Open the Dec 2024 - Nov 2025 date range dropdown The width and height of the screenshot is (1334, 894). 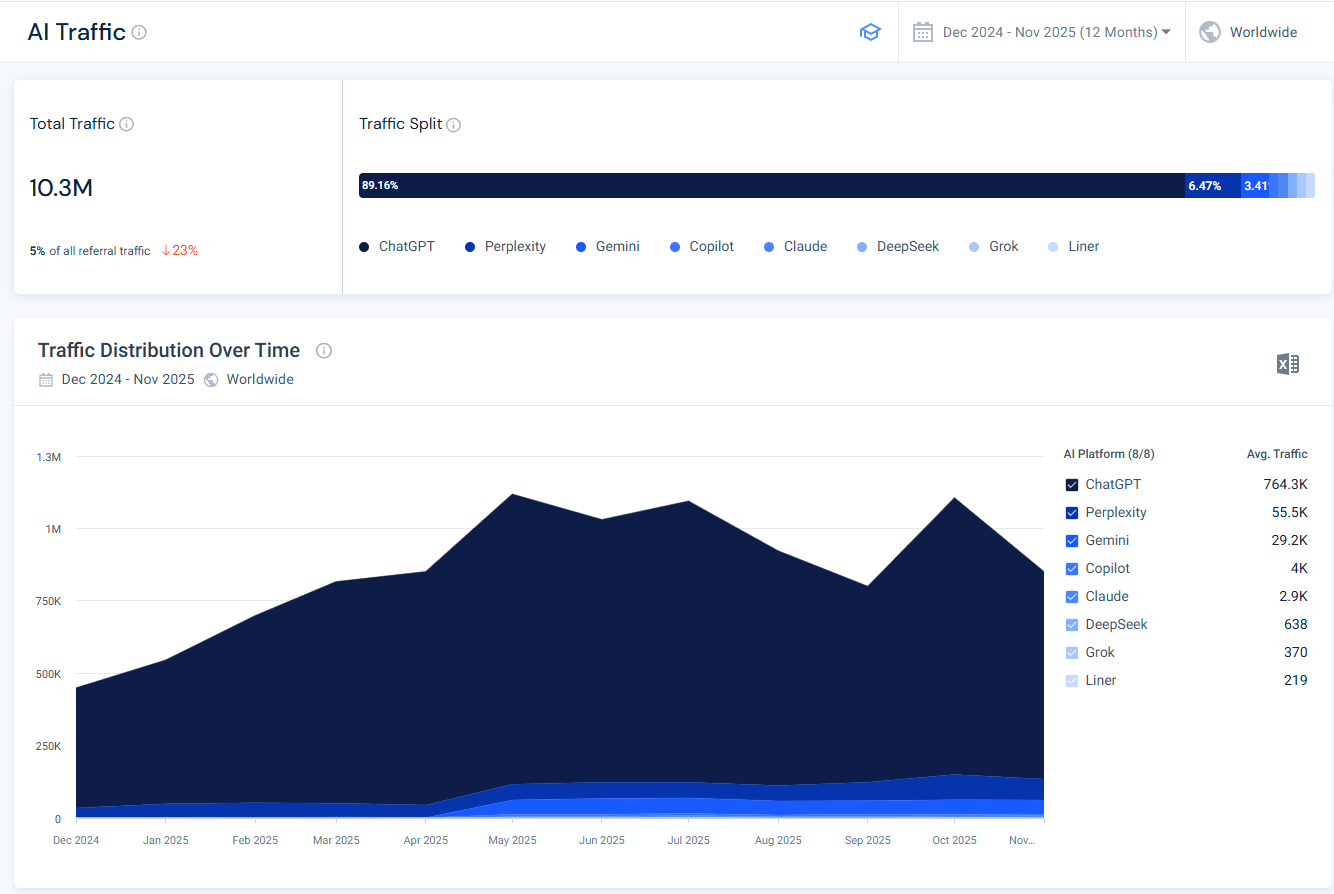tap(1049, 32)
